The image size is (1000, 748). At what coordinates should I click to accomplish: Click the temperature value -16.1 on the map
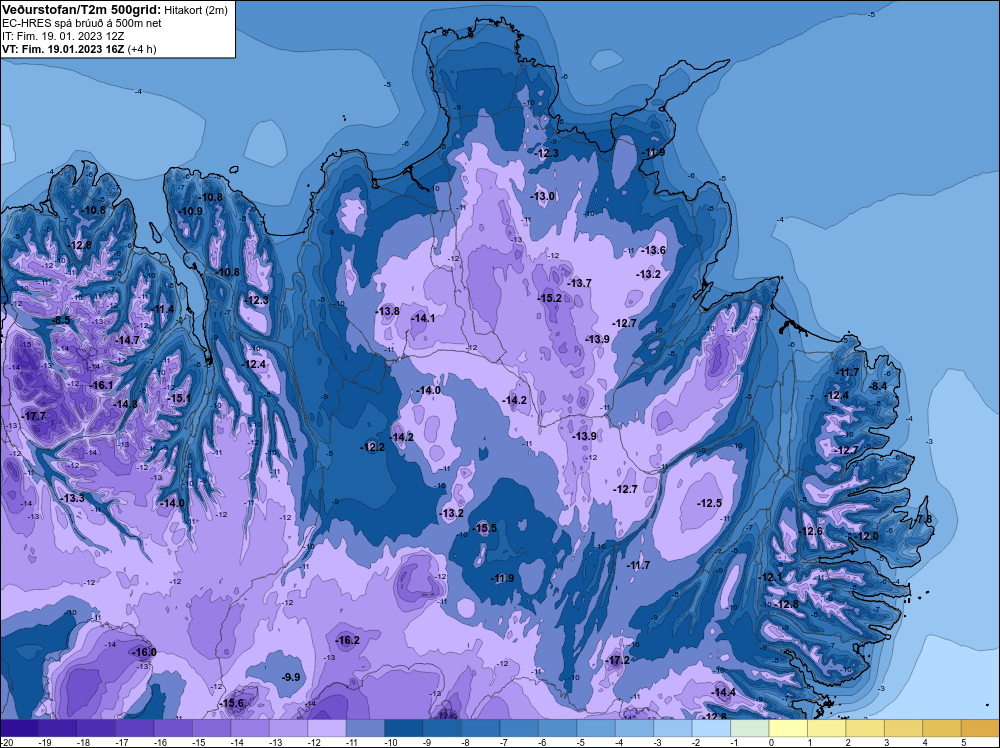(x=101, y=385)
